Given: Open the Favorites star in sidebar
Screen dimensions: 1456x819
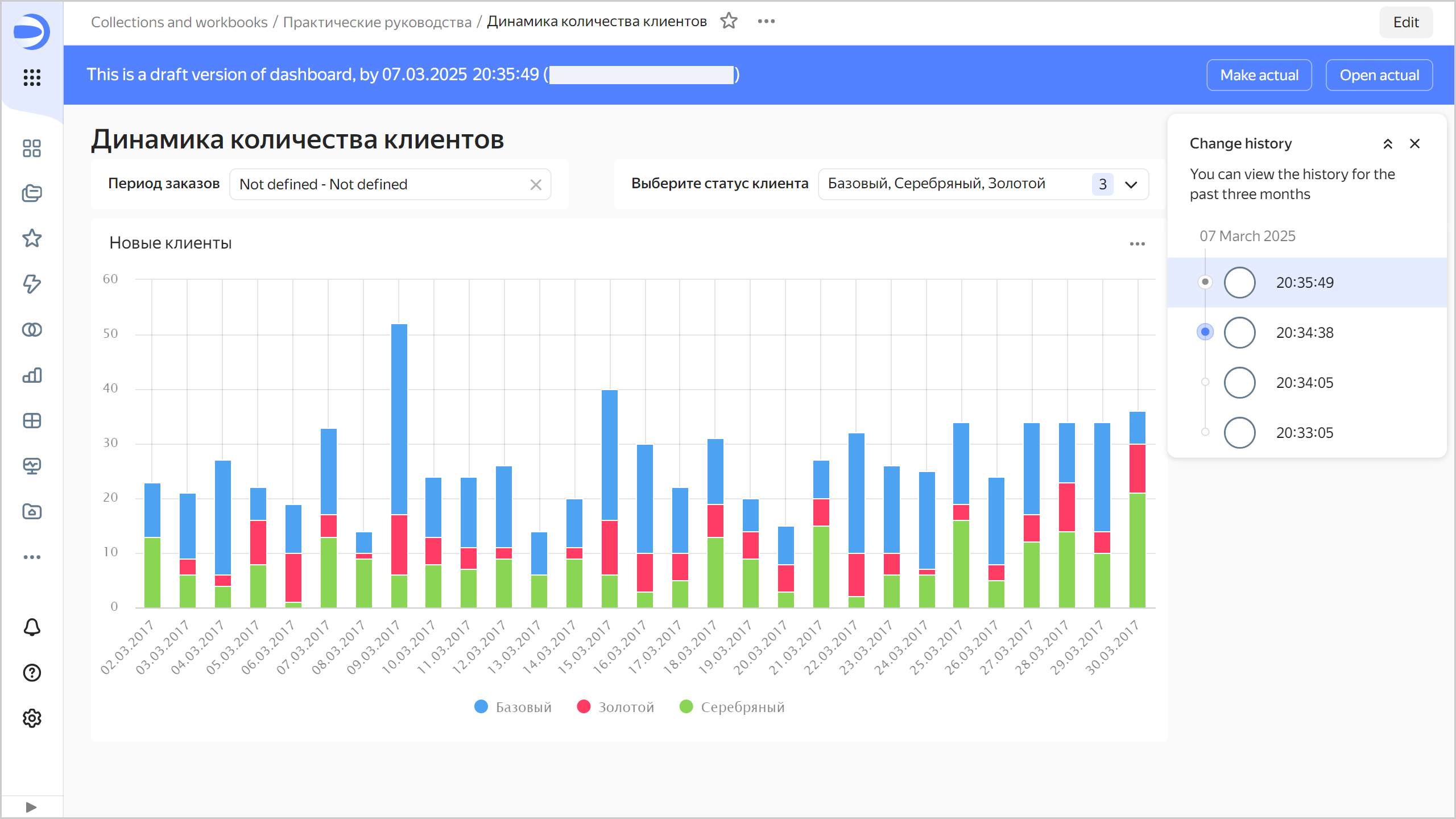Looking at the screenshot, I should (x=32, y=238).
